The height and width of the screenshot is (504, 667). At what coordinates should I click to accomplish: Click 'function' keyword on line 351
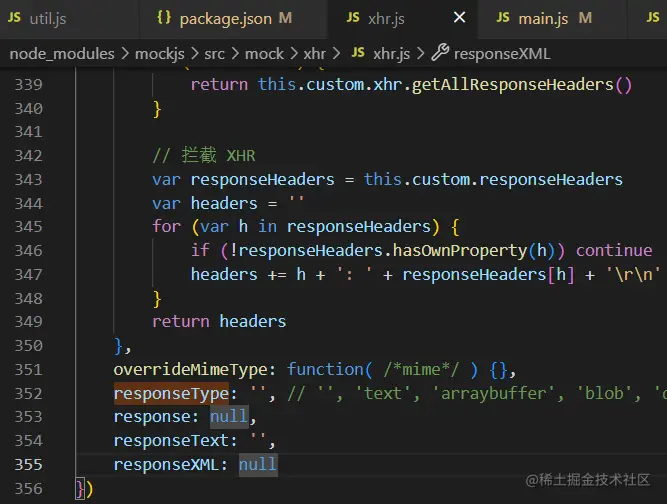325,370
